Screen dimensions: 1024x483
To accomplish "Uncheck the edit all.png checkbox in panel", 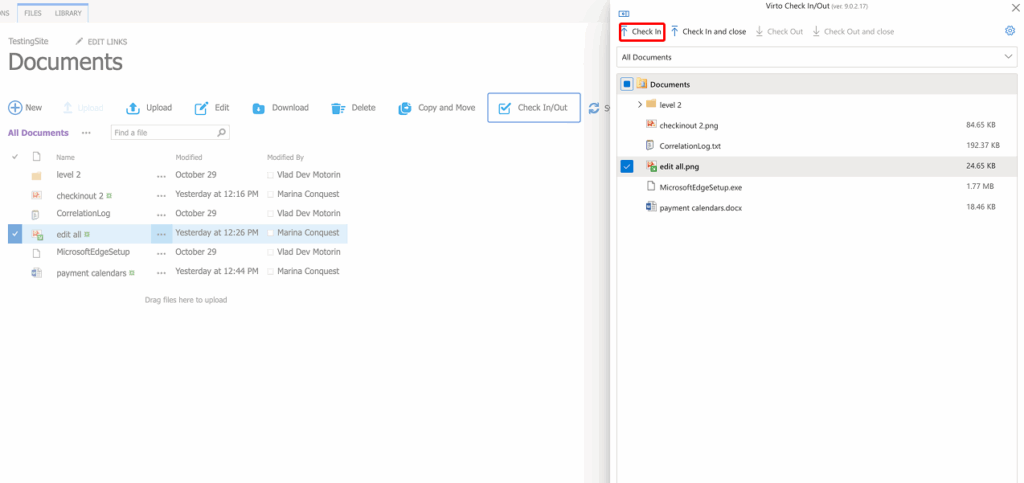I will click(627, 166).
